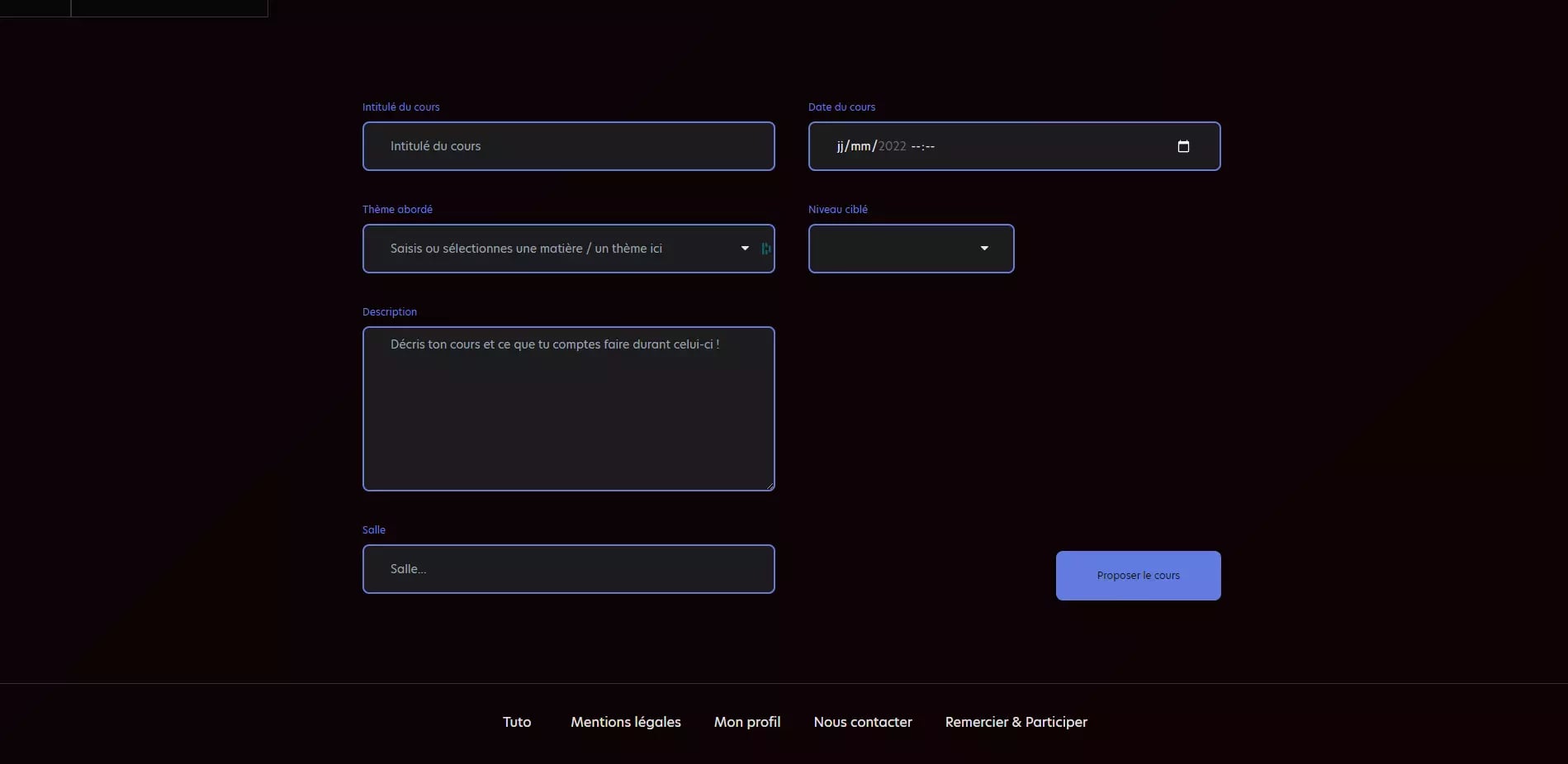Select the month 'mm' segment of date
Screen dimensions: 1568x764
coord(860,146)
